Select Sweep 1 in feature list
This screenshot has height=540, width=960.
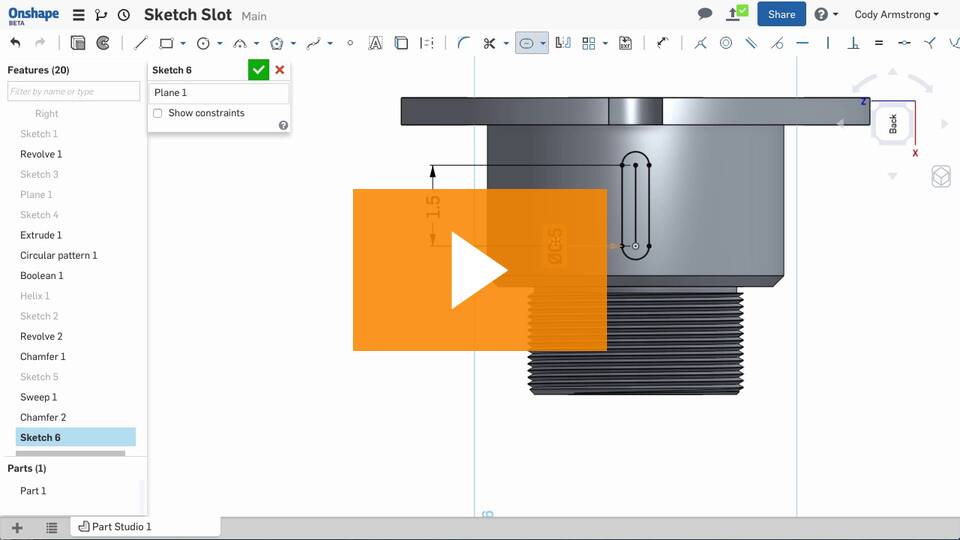pos(39,397)
